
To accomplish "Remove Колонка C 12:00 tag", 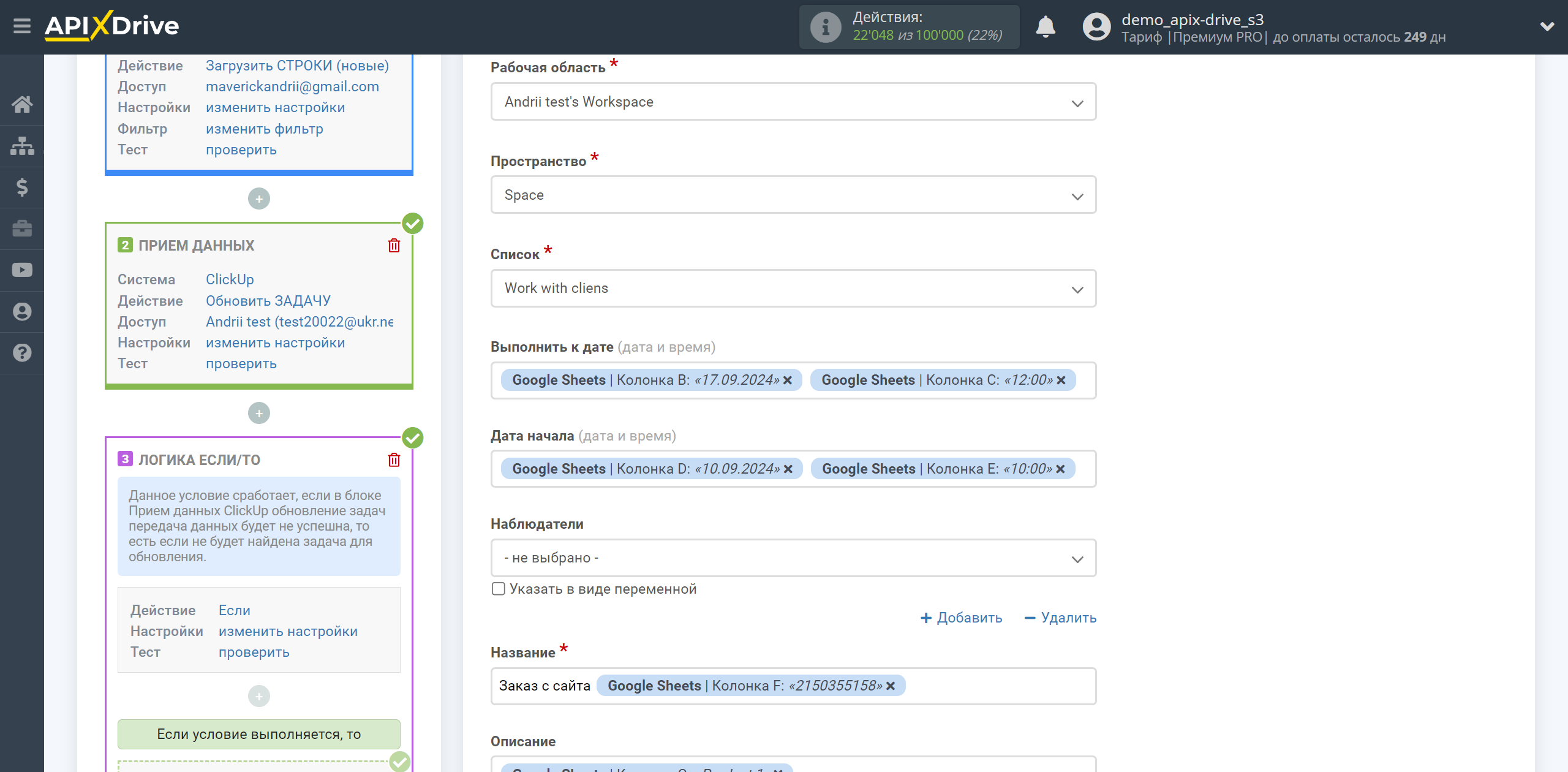I will click(x=1061, y=380).
